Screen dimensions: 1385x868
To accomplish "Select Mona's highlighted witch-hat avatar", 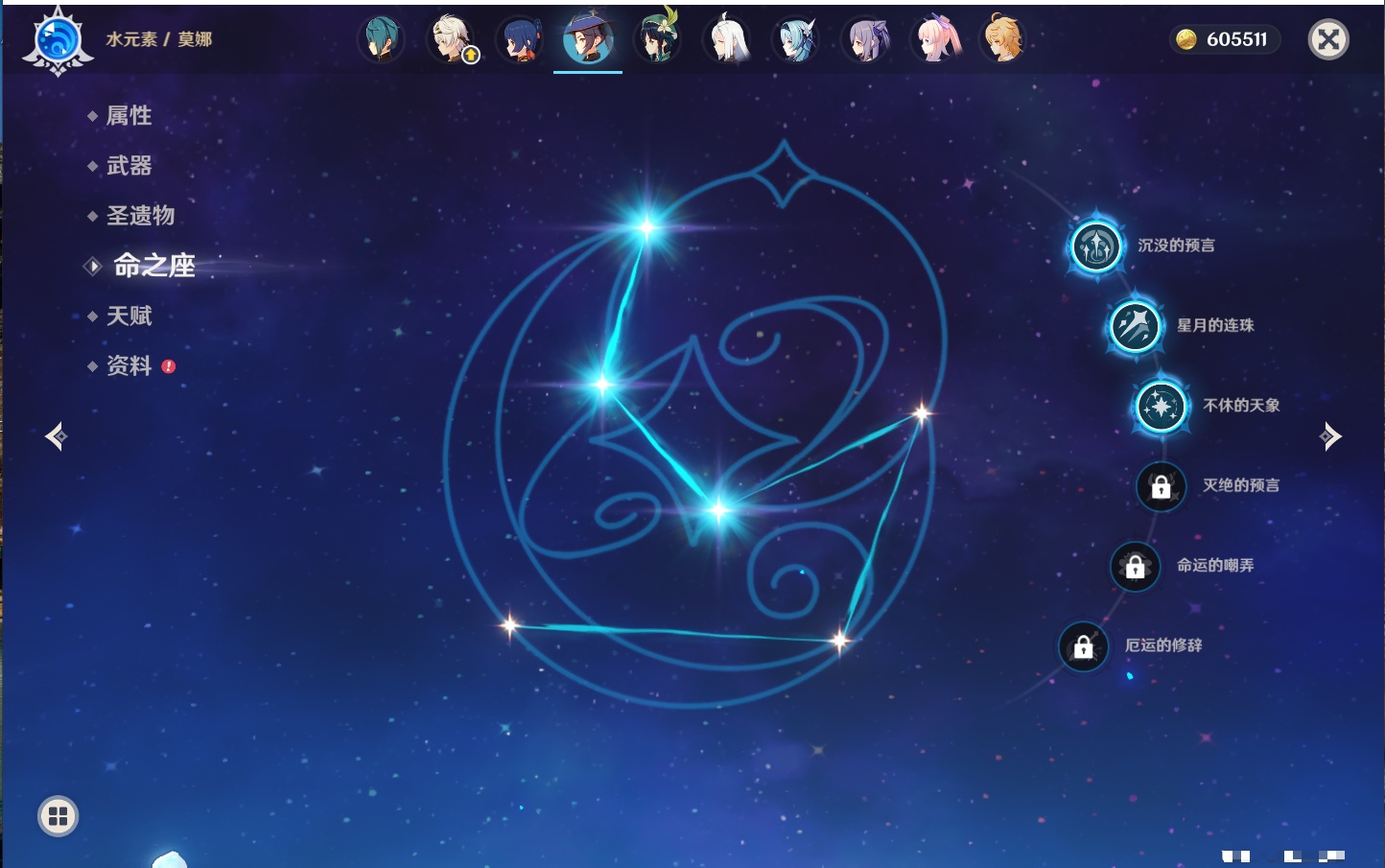I will point(588,38).
